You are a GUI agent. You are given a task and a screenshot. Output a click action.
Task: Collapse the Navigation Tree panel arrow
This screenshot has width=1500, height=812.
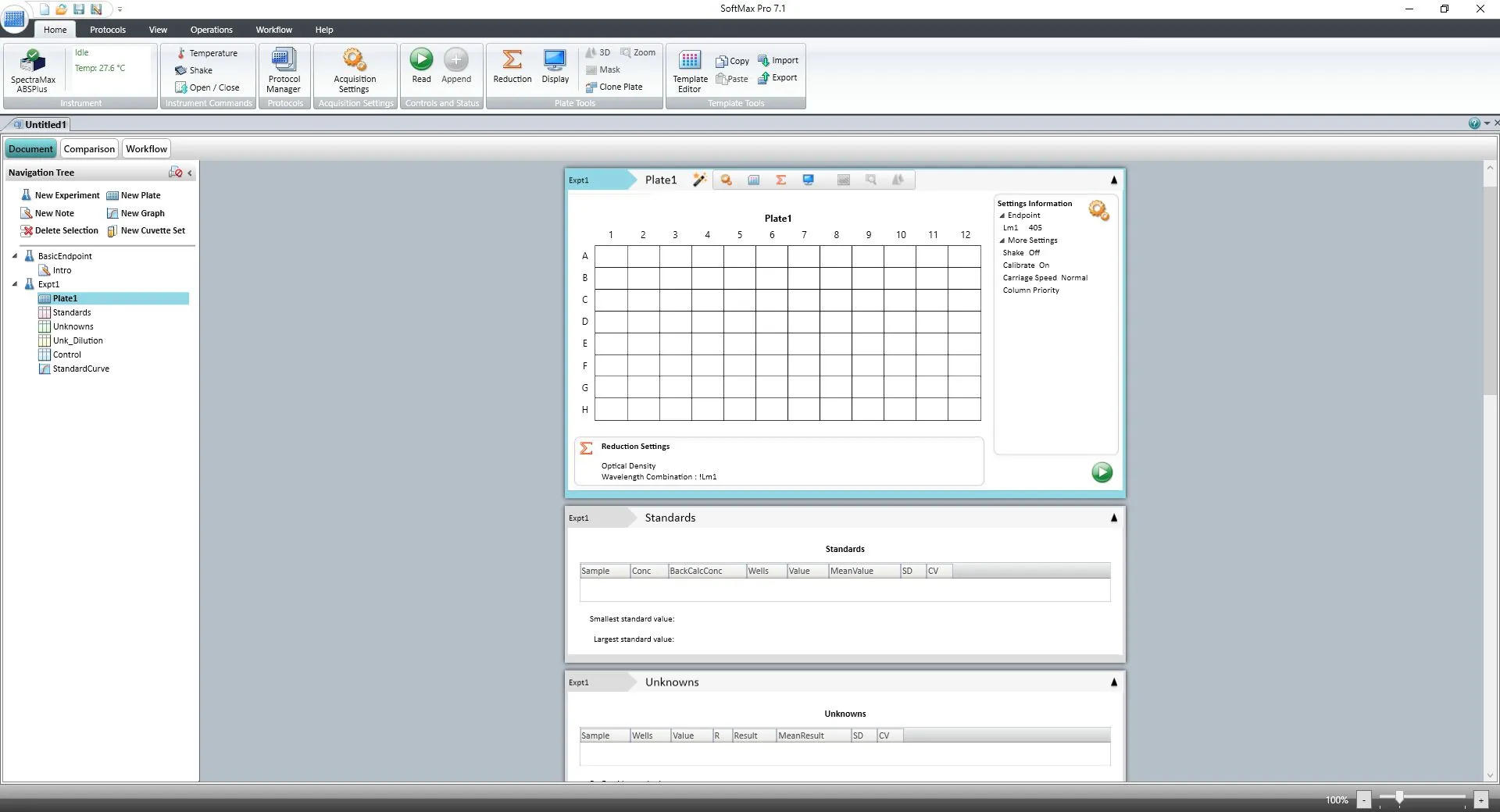[x=190, y=173]
